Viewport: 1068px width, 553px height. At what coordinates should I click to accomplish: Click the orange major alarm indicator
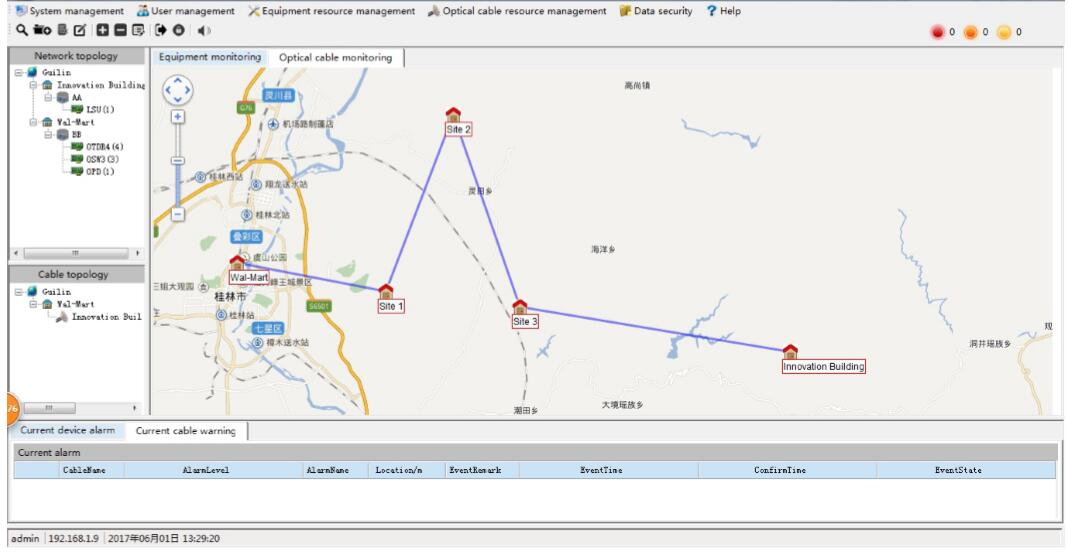970,33
